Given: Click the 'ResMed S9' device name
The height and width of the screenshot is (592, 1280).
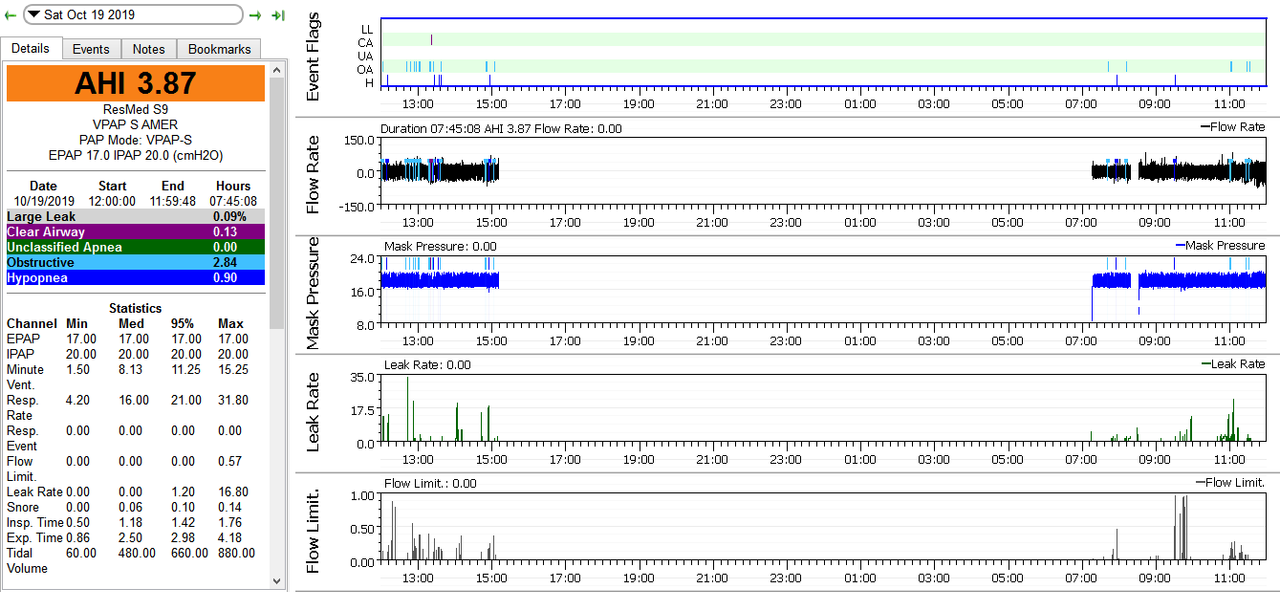Looking at the screenshot, I should (x=136, y=109).
